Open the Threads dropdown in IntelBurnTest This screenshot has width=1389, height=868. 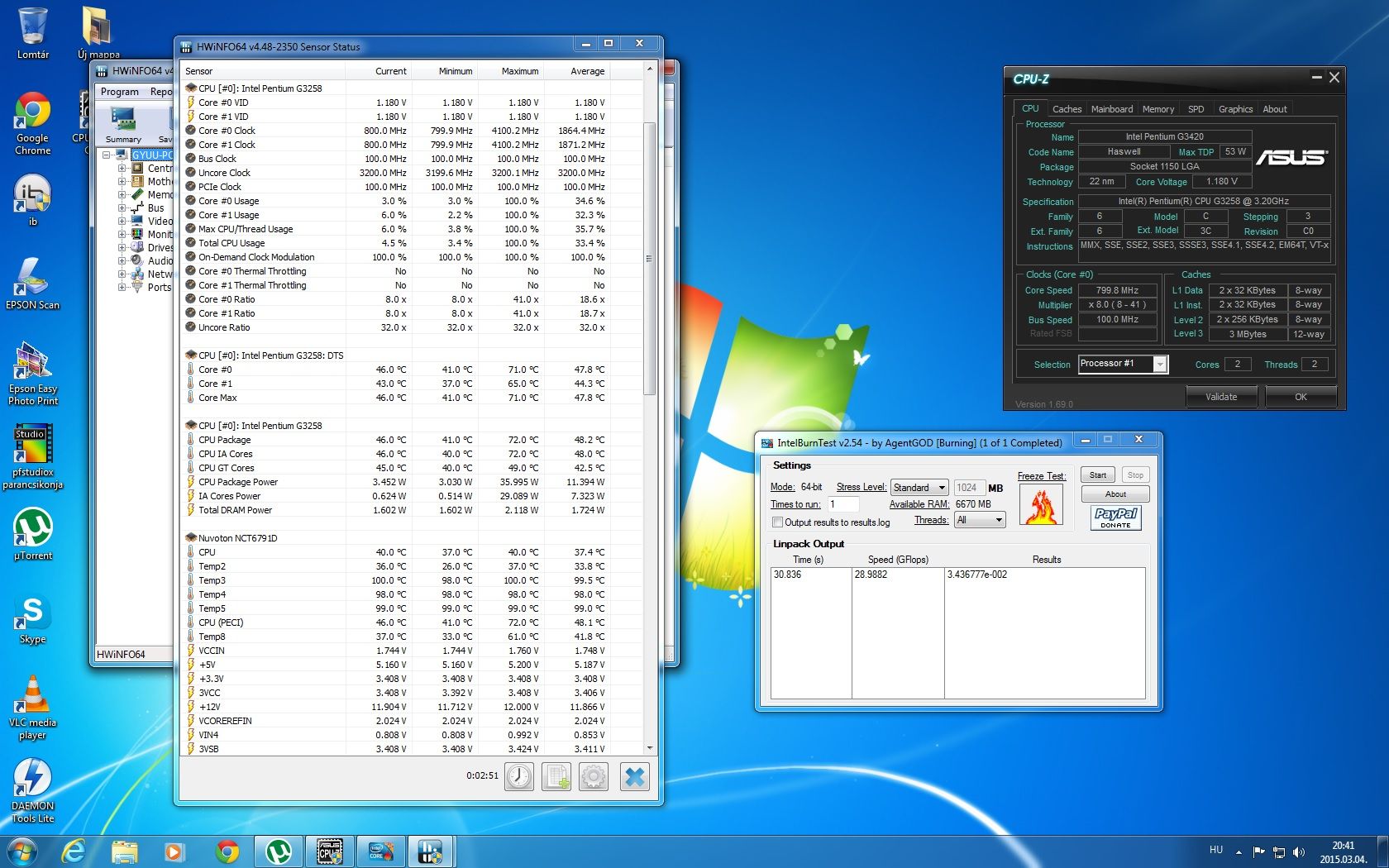[980, 520]
